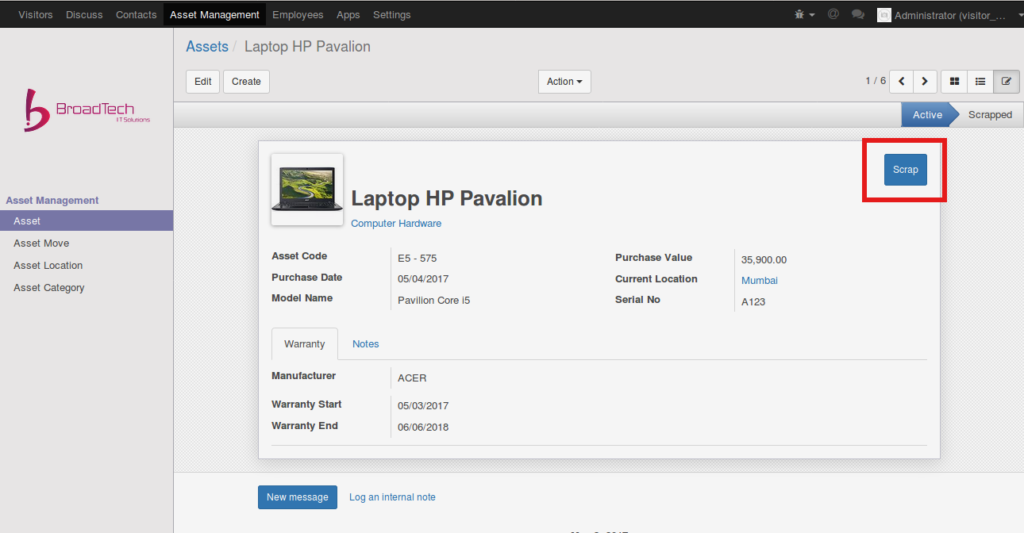This screenshot has height=533, width=1024.
Task: Click the Edit button
Action: point(202,82)
